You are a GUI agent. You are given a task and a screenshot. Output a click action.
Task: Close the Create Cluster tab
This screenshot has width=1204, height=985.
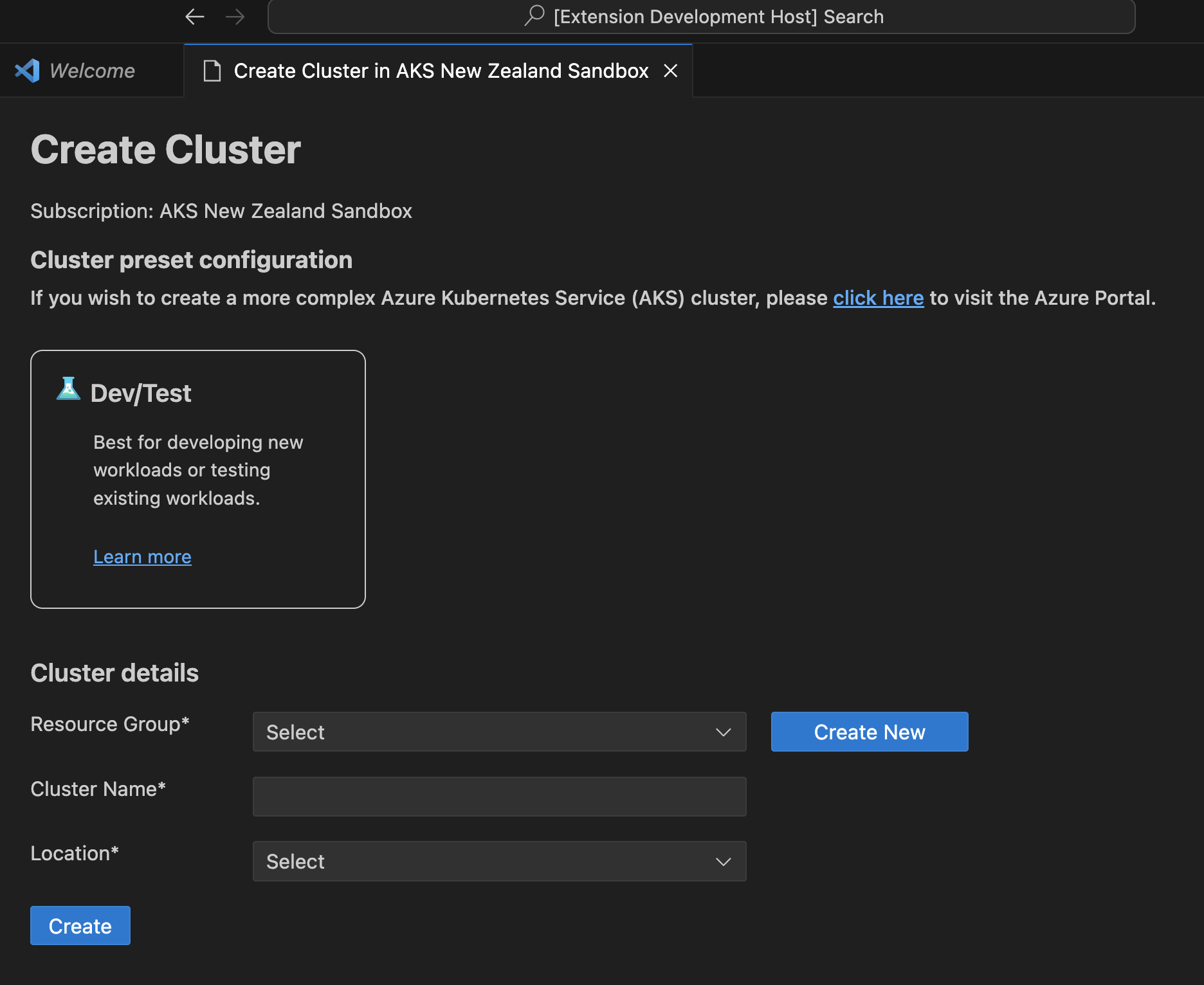pyautogui.click(x=671, y=71)
